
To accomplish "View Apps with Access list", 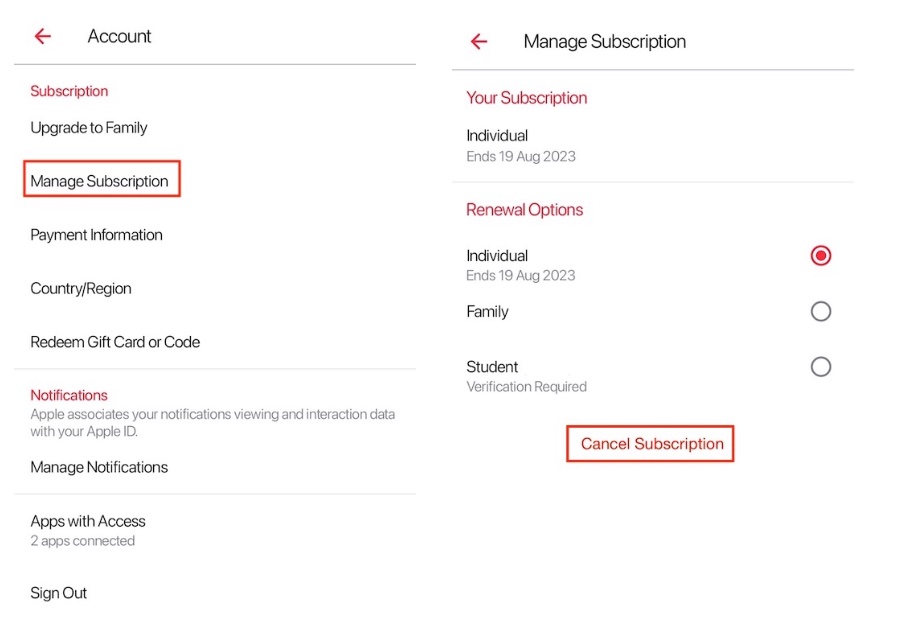I will 88,521.
